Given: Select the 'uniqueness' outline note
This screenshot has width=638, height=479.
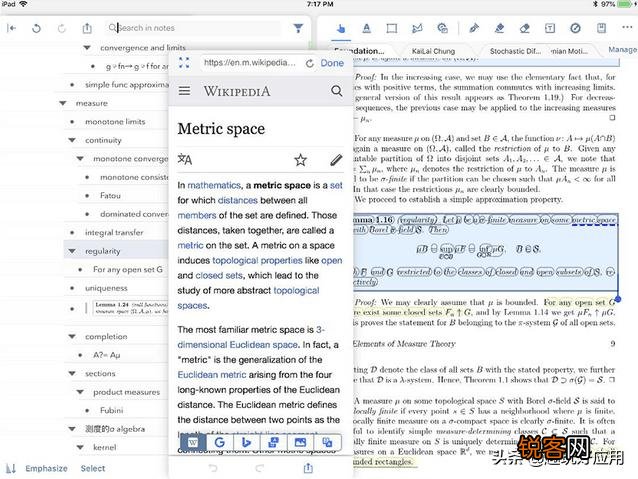Looking at the screenshot, I should 106,288.
